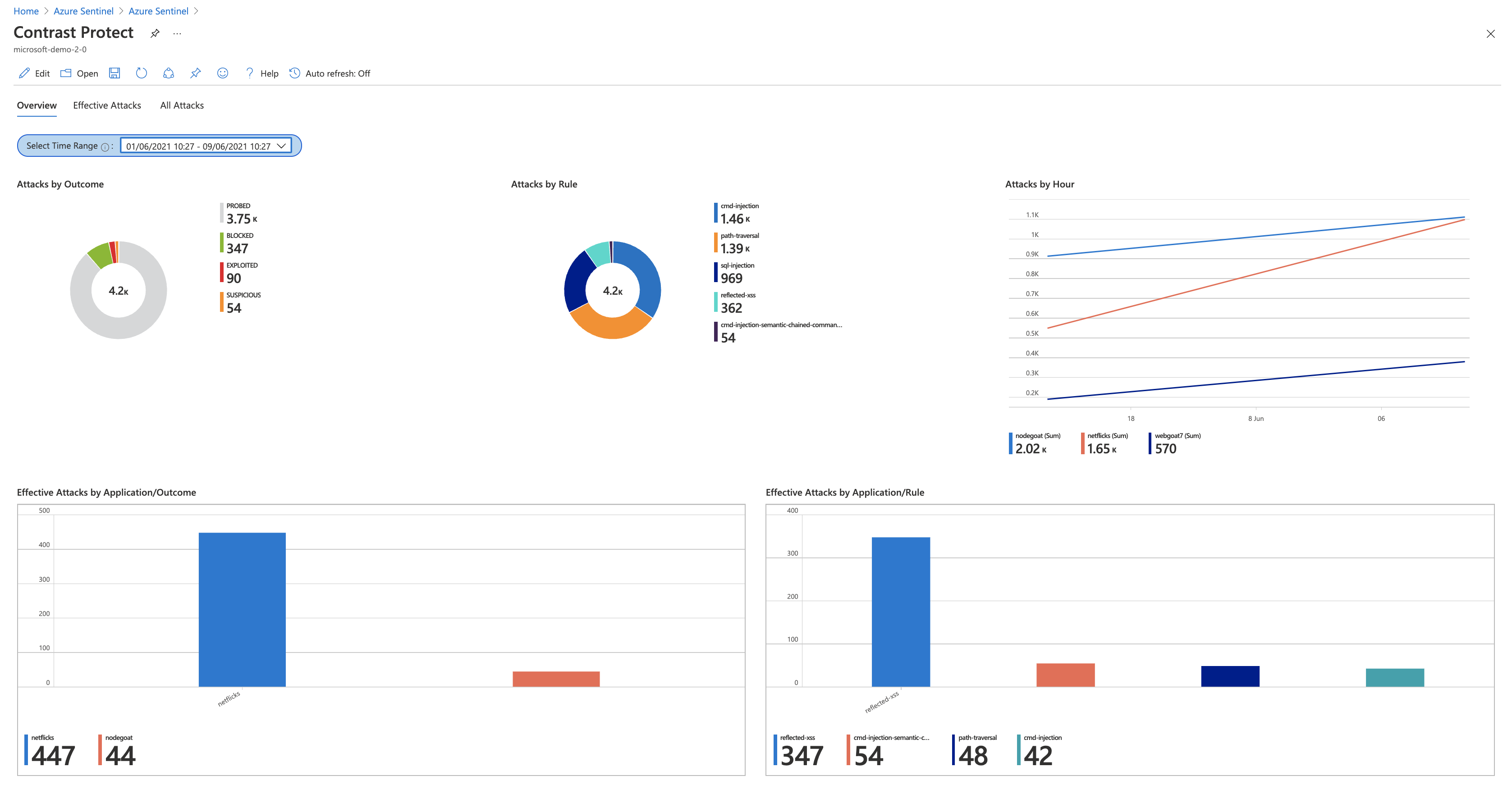Switch to the All Attacks tab
Image resolution: width=1512 pixels, height=794 pixels.
pos(182,105)
